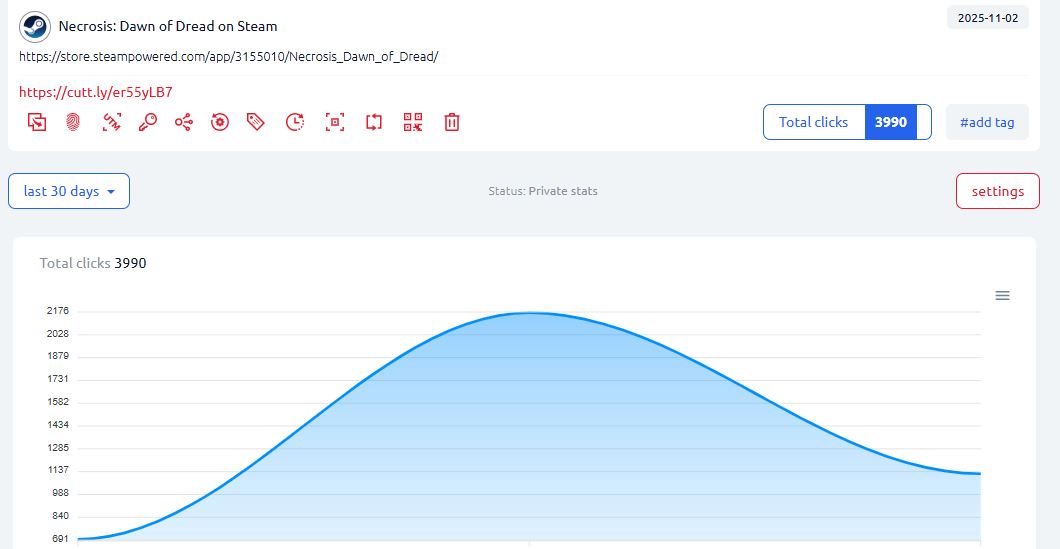The image size is (1060, 549).
Task: Open the UTM parameters tool
Action: tap(111, 122)
